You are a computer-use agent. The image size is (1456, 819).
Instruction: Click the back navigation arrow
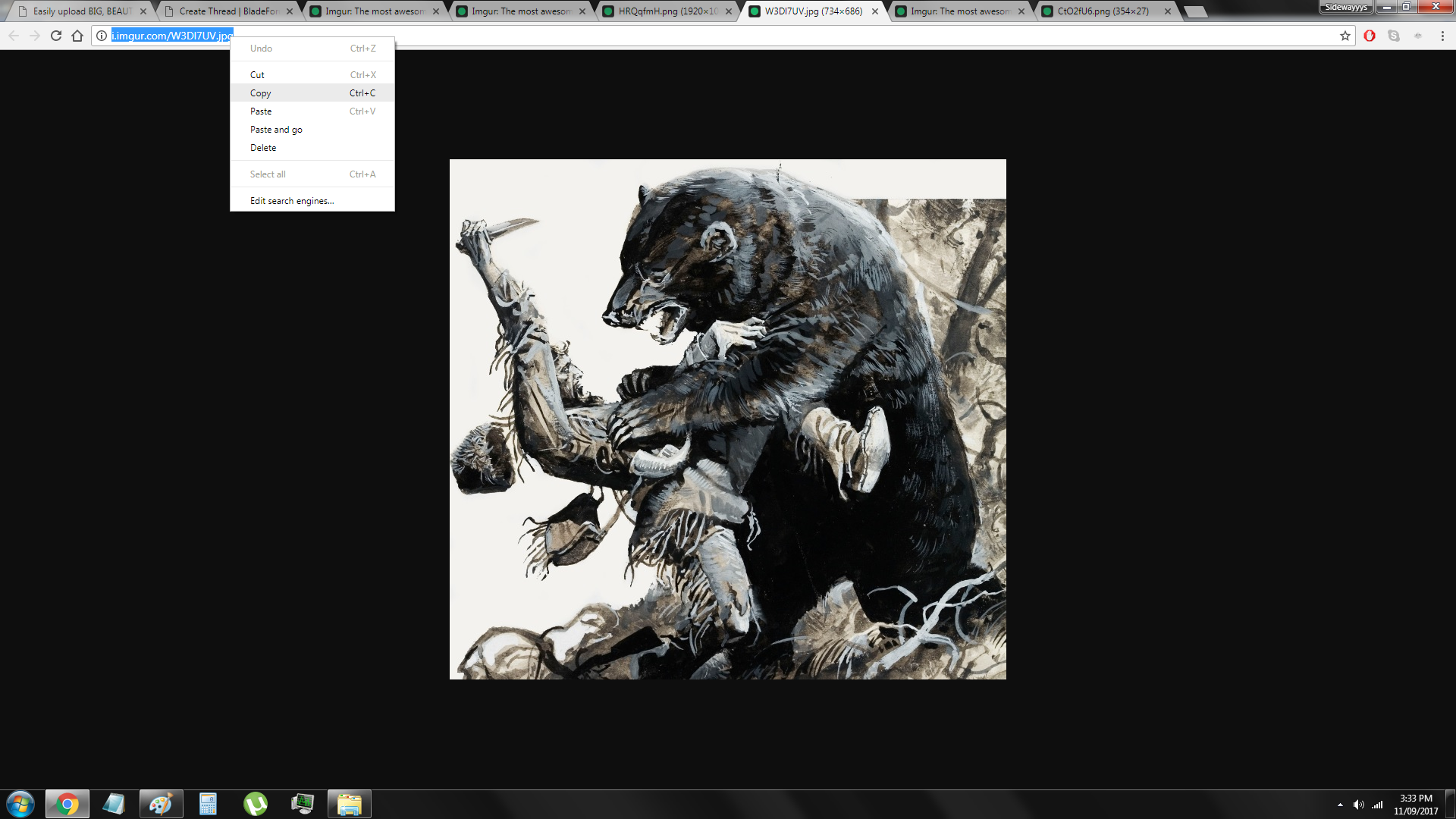14,36
